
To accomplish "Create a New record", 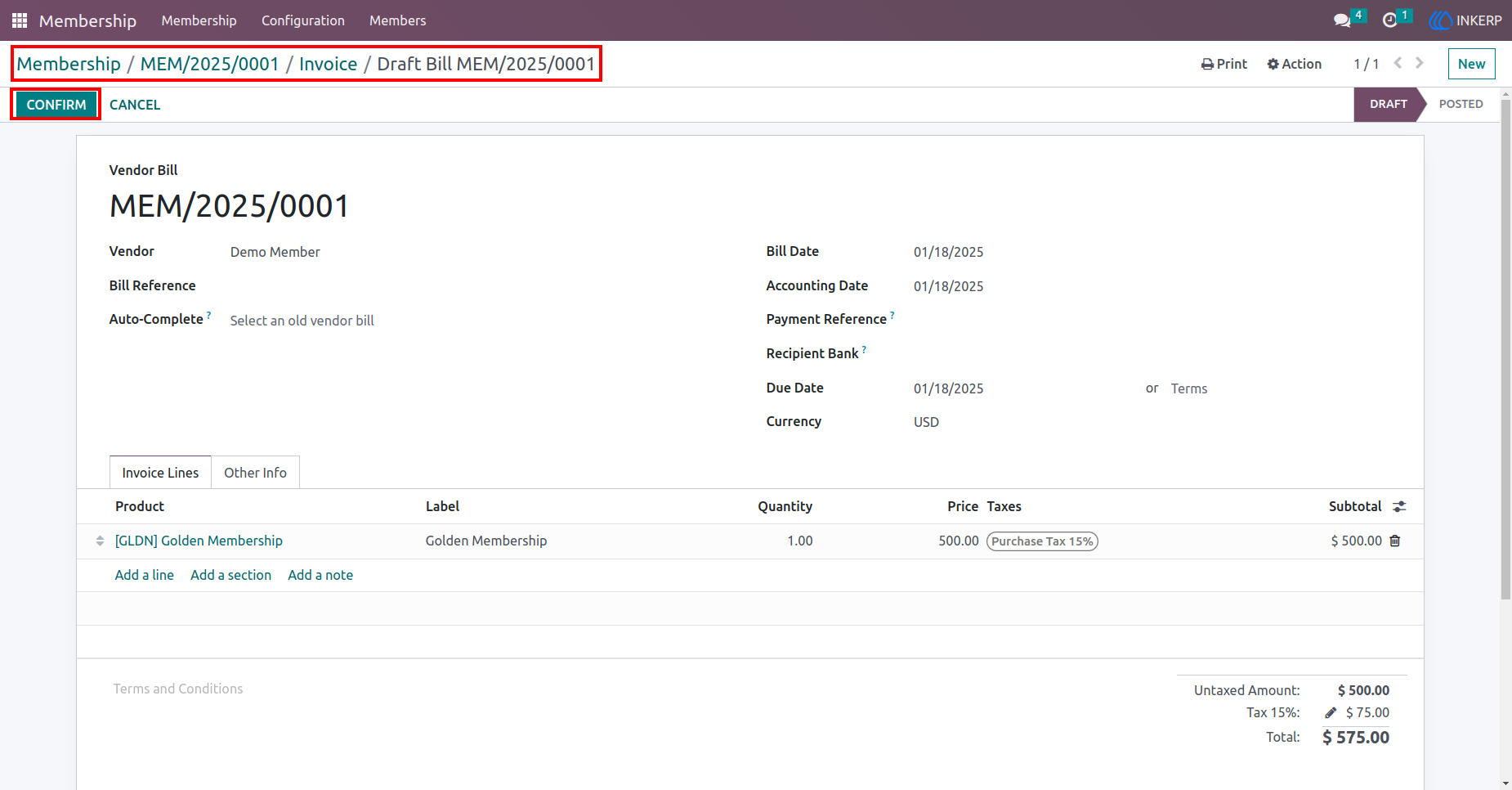I will pyautogui.click(x=1471, y=64).
